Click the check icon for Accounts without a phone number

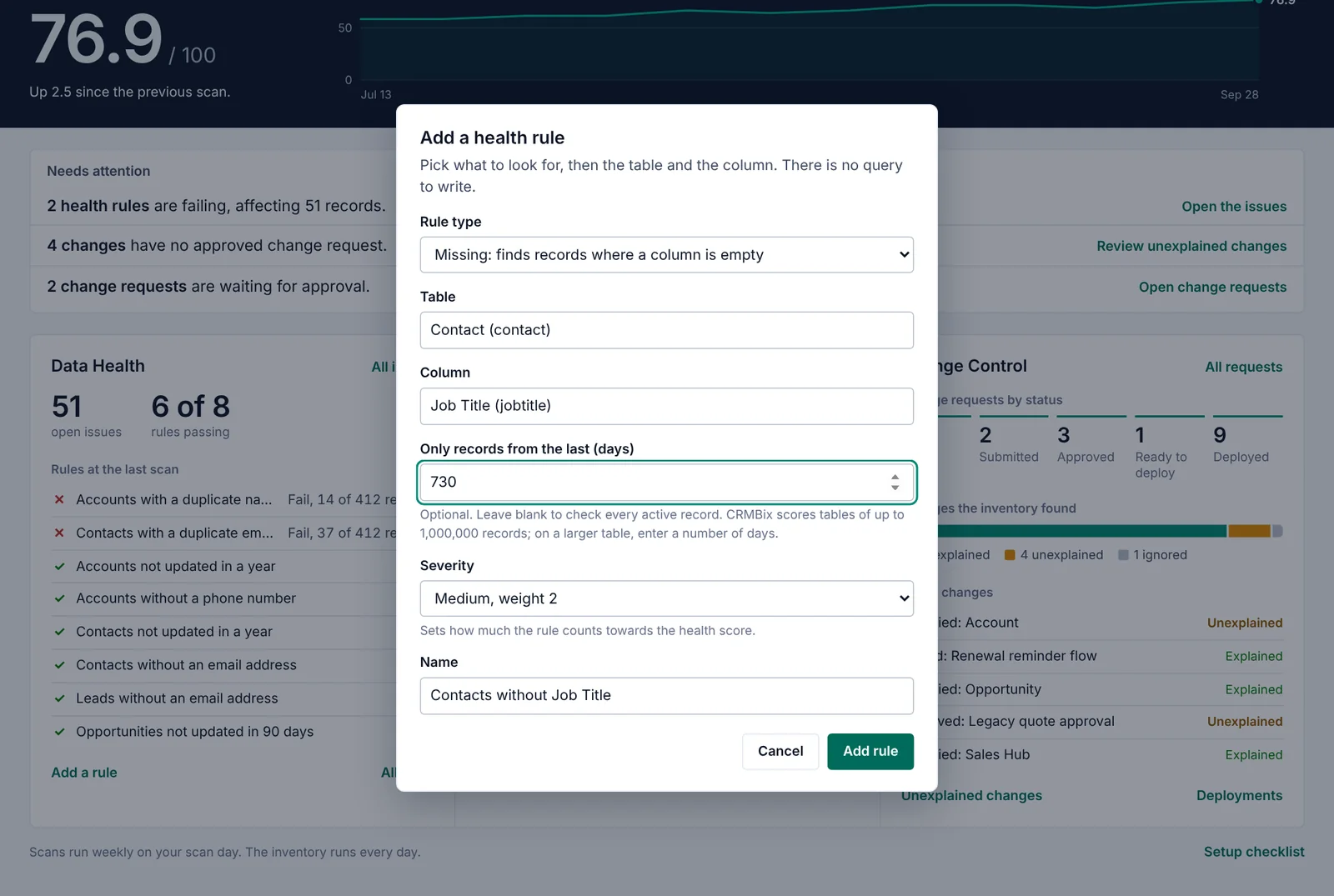click(59, 598)
